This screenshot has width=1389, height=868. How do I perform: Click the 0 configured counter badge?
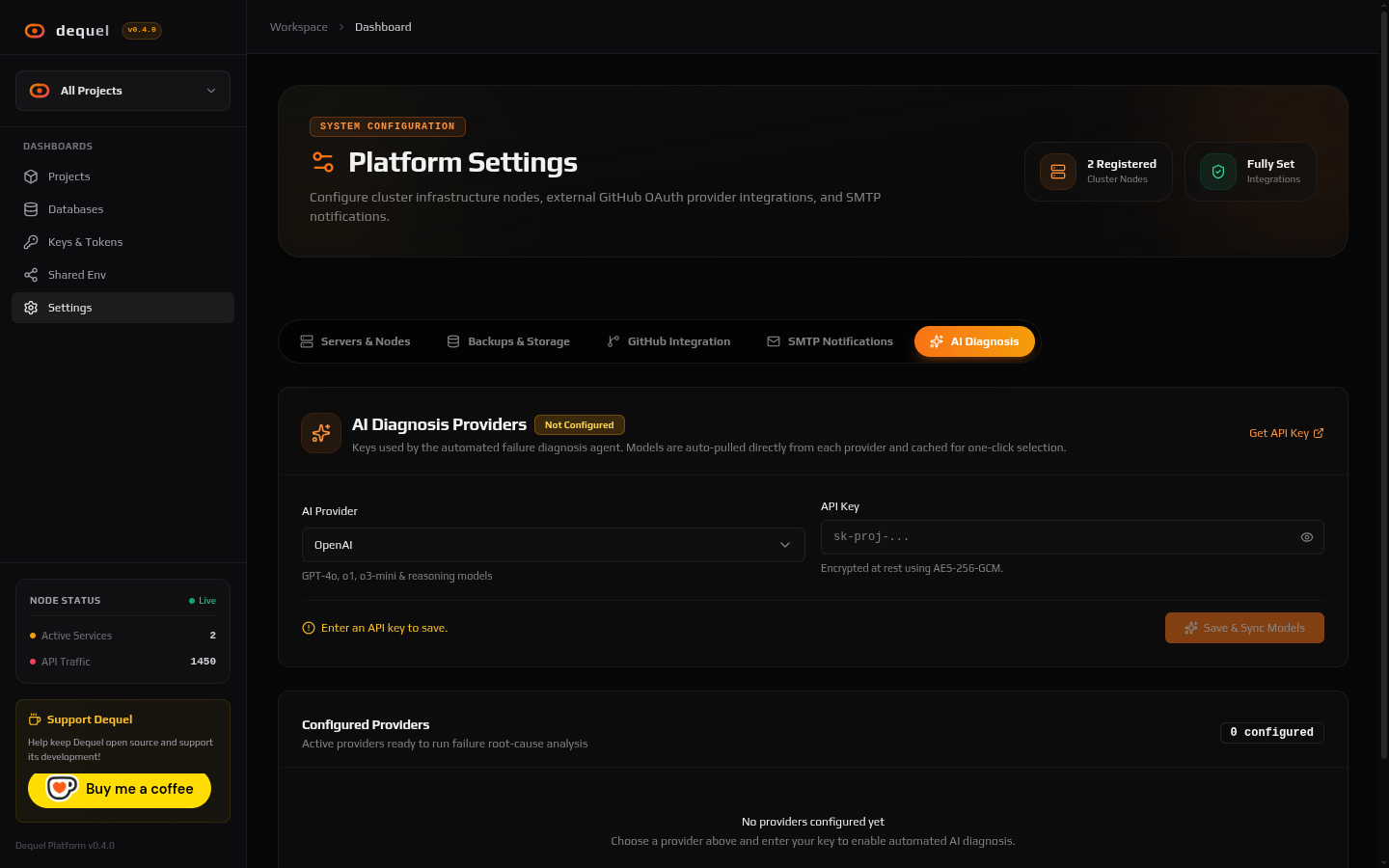(x=1272, y=733)
